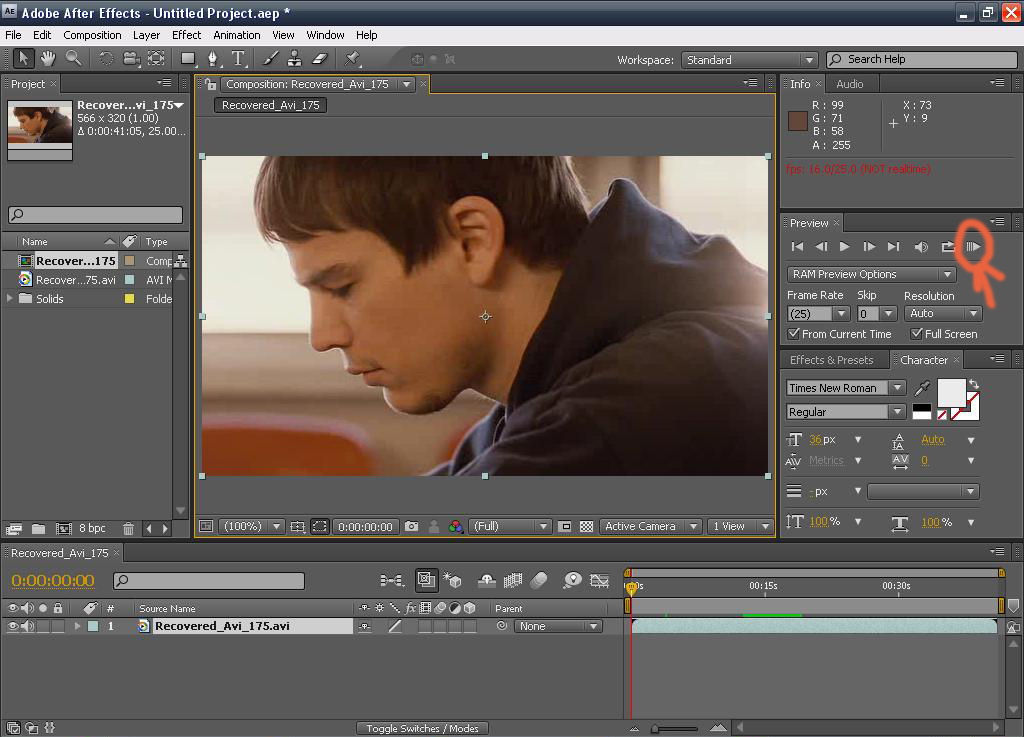Screen dimensions: 1024x737
Task: Open the Animation menu
Action: (236, 35)
